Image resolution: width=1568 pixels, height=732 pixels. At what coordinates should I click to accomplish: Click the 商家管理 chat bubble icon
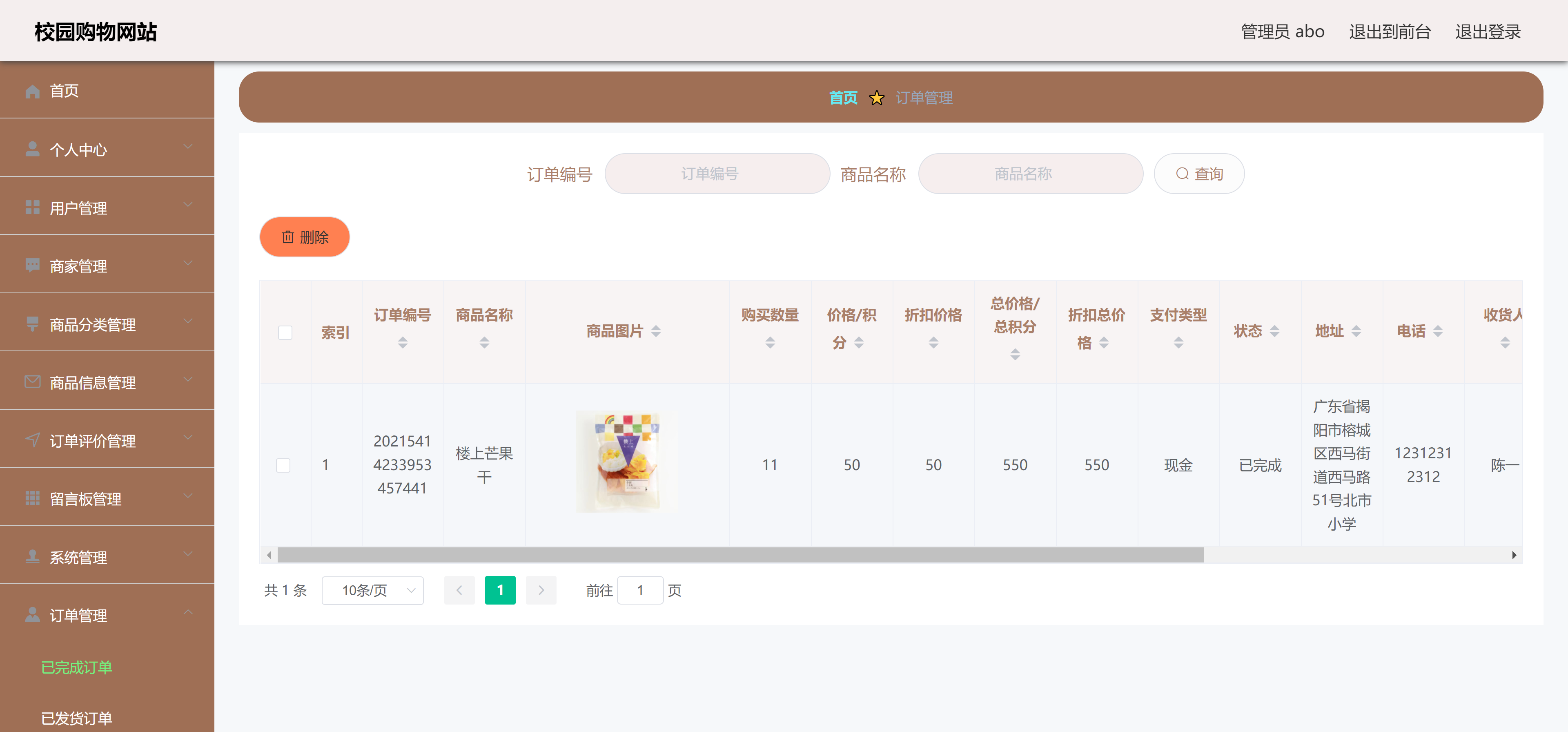[x=32, y=266]
